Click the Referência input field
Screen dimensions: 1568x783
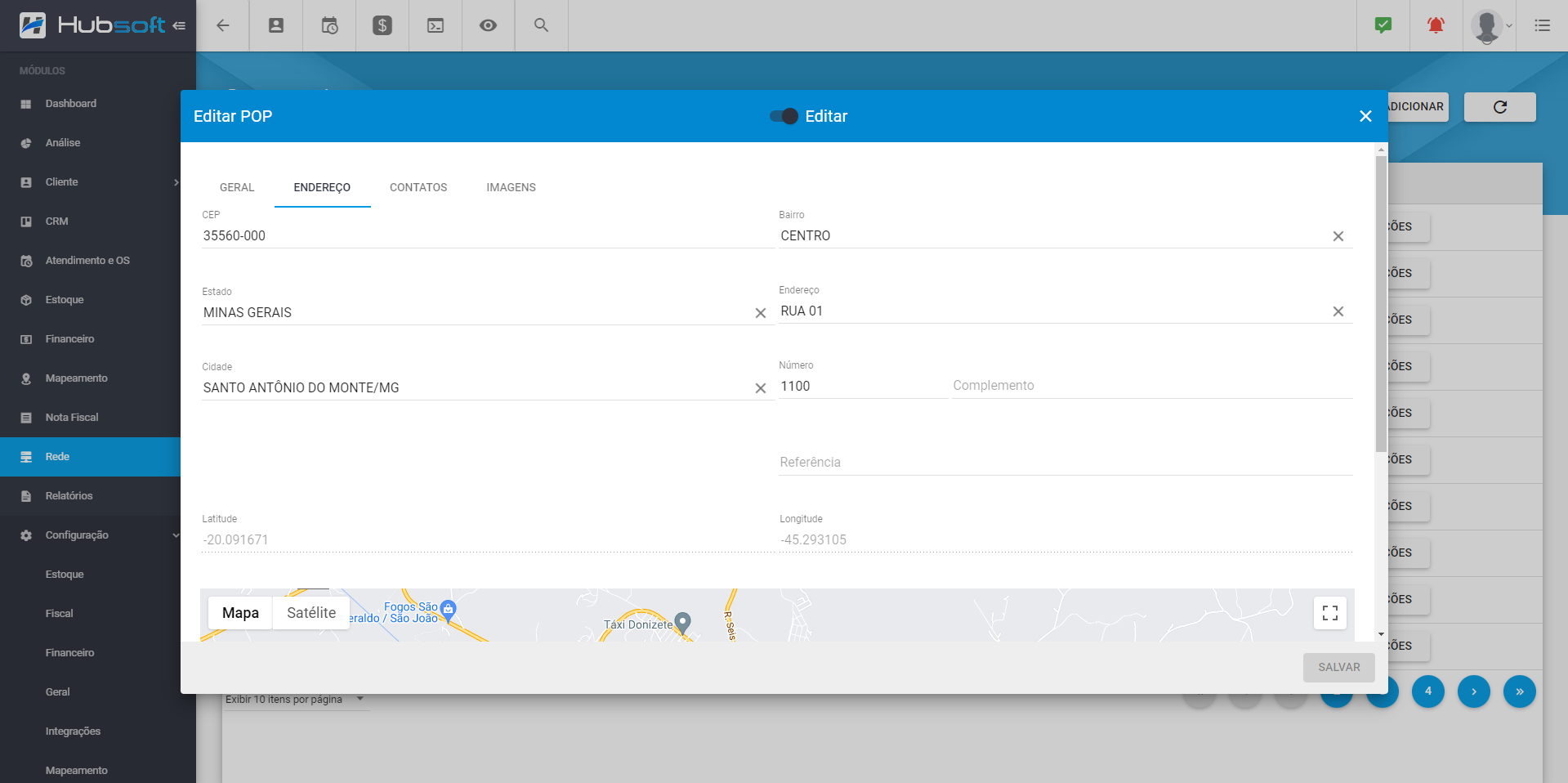coord(1065,463)
